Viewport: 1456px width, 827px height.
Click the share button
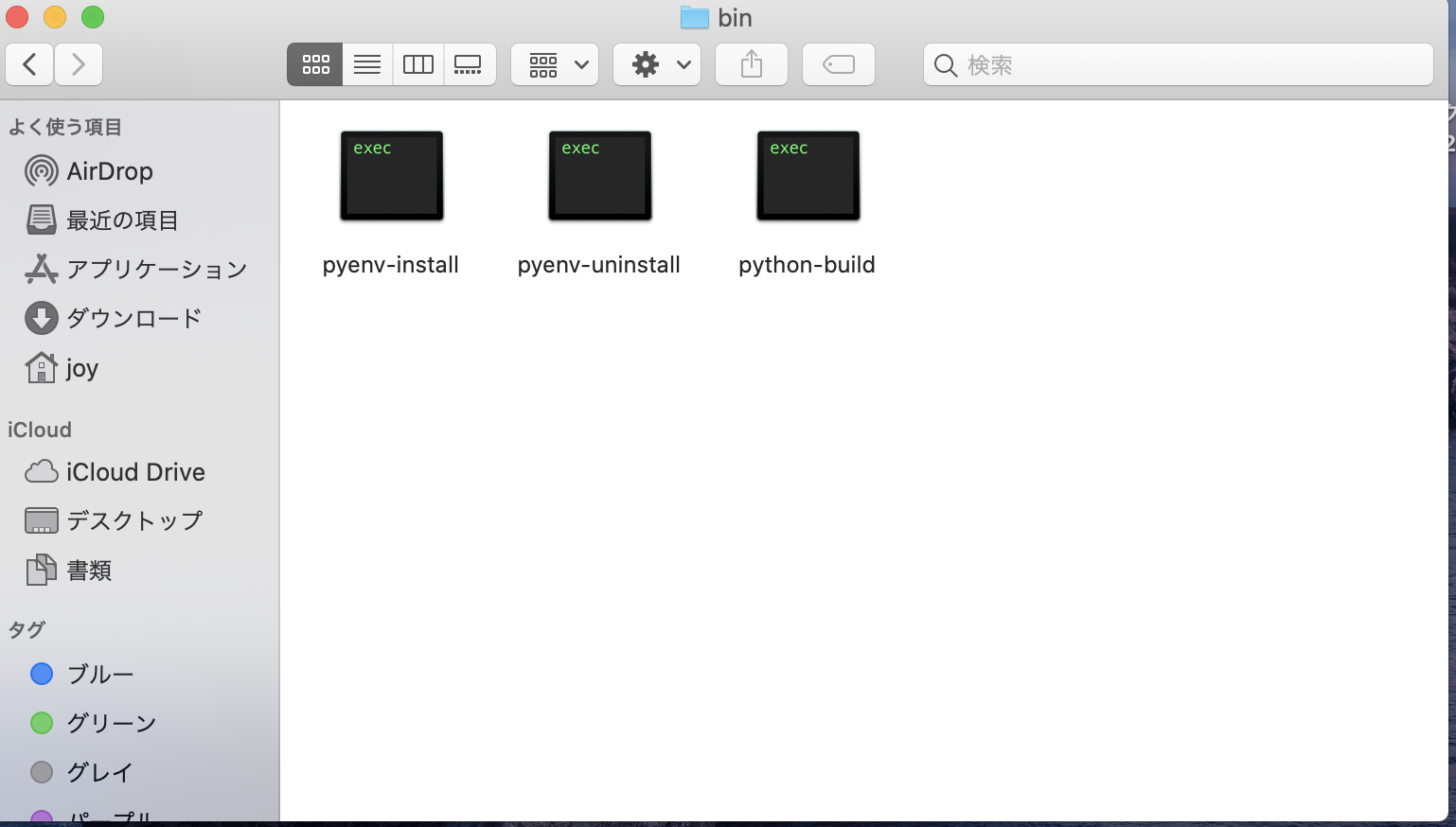pos(752,64)
